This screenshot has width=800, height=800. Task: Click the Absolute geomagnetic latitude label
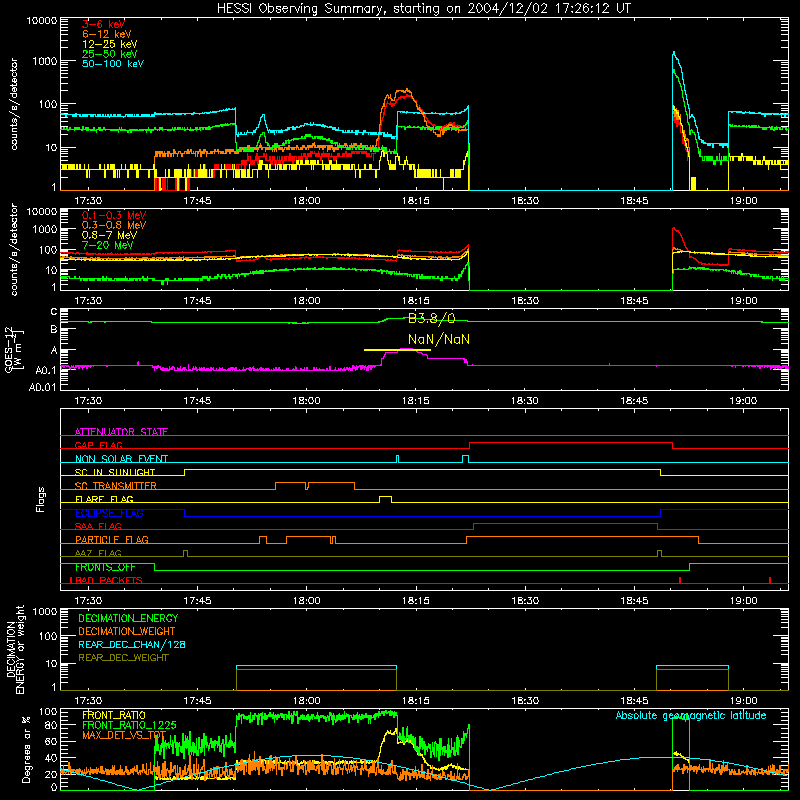[691, 716]
